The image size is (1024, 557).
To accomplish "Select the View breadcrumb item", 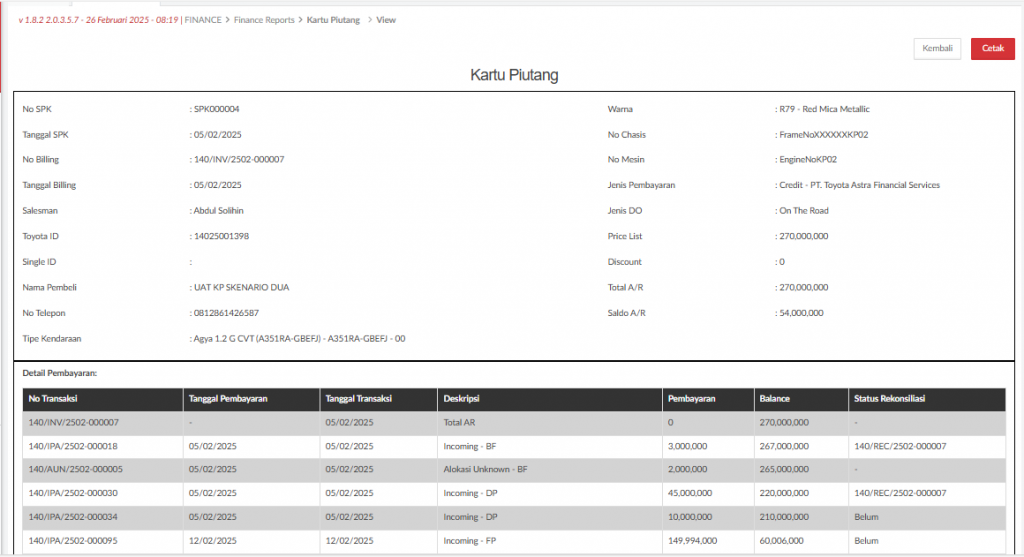I will (x=386, y=20).
